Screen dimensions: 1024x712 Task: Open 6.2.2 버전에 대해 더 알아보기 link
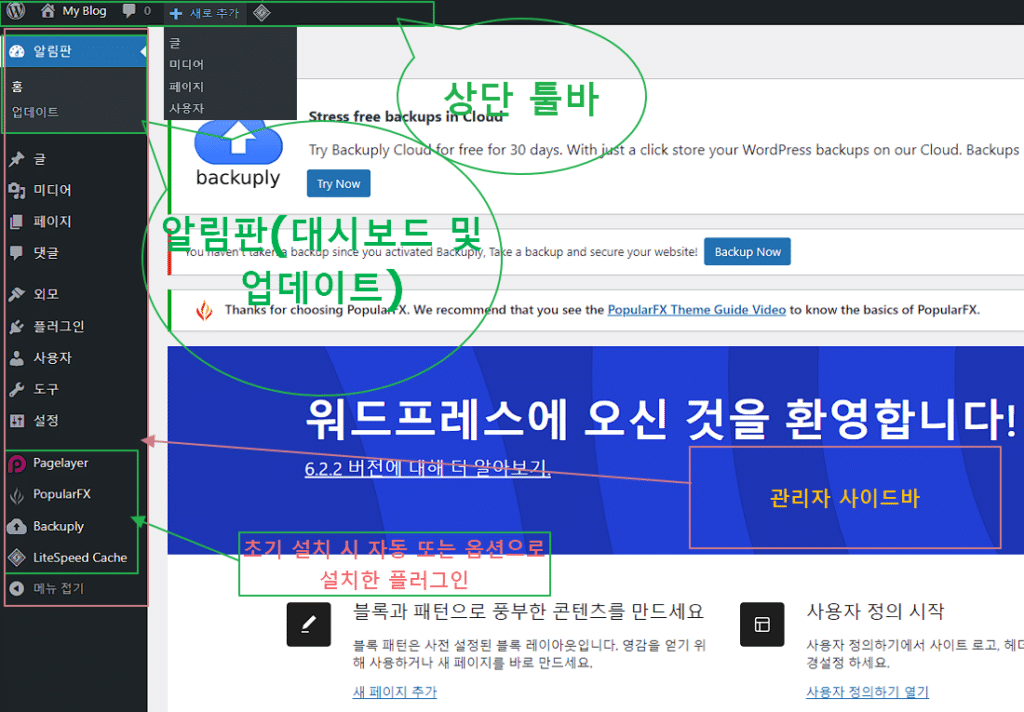pyautogui.click(x=427, y=468)
